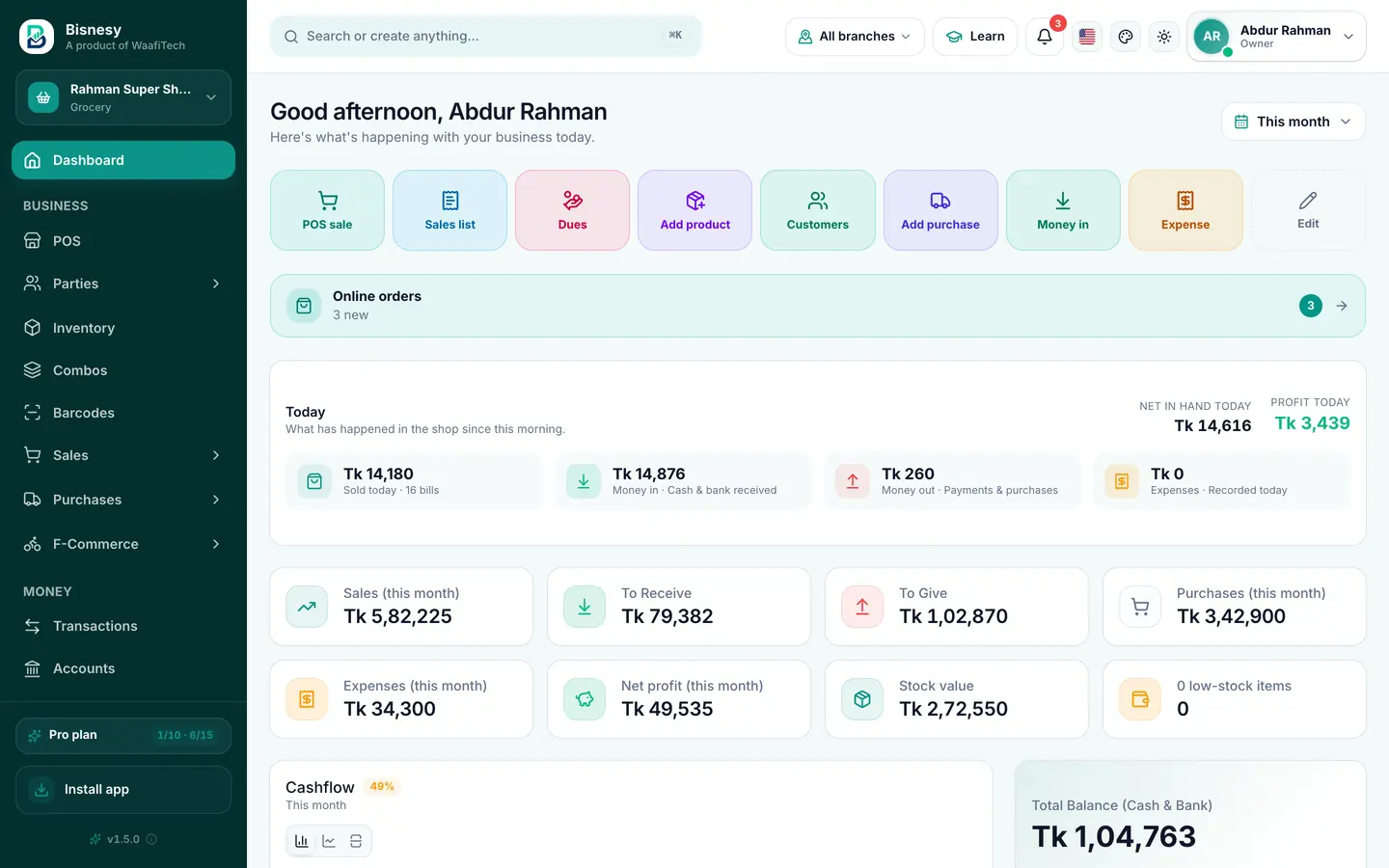
Task: Open the Stock value card
Action: pyautogui.click(x=957, y=699)
